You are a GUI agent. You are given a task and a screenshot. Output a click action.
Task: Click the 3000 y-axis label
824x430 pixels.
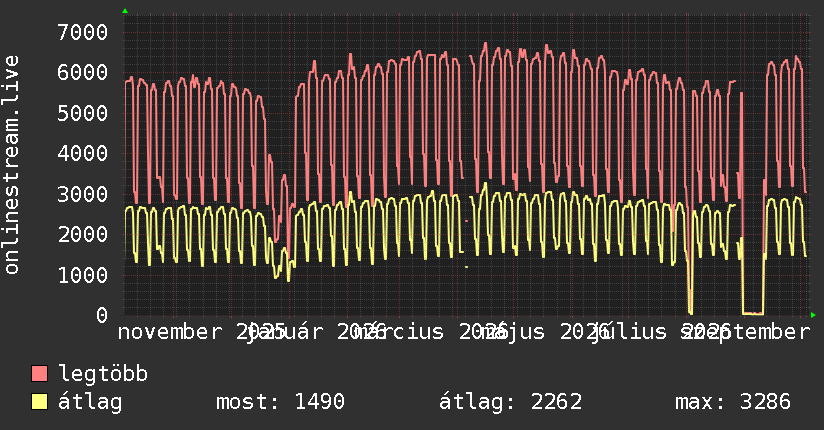coord(83,194)
